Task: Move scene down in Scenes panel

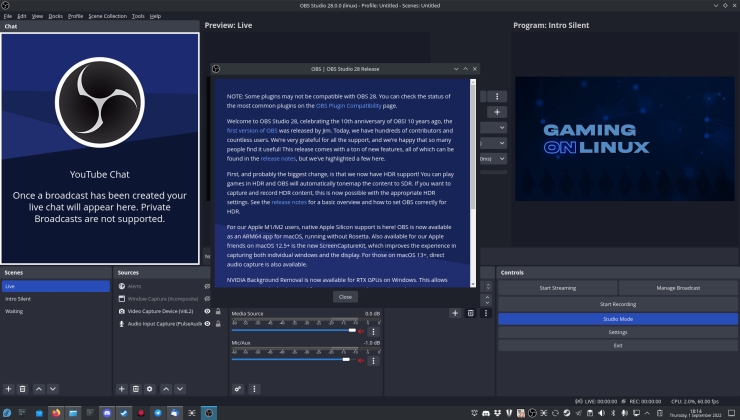Action: coord(53,389)
